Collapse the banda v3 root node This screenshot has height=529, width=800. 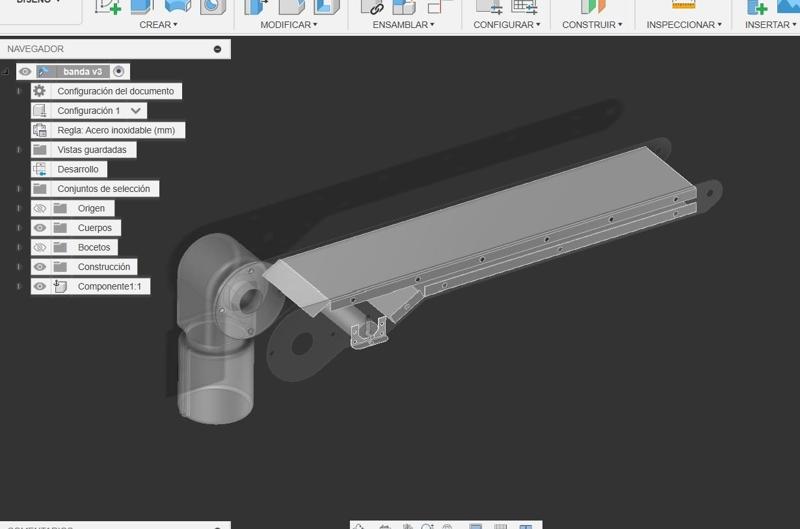5,71
